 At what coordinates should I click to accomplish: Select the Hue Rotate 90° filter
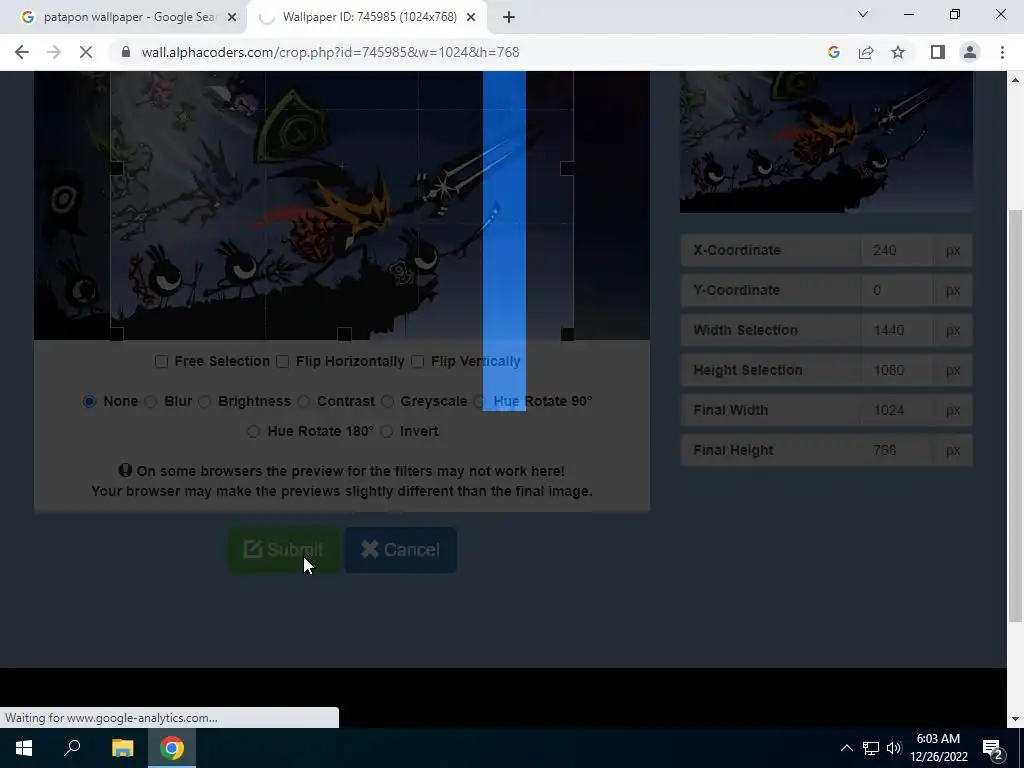pos(480,401)
